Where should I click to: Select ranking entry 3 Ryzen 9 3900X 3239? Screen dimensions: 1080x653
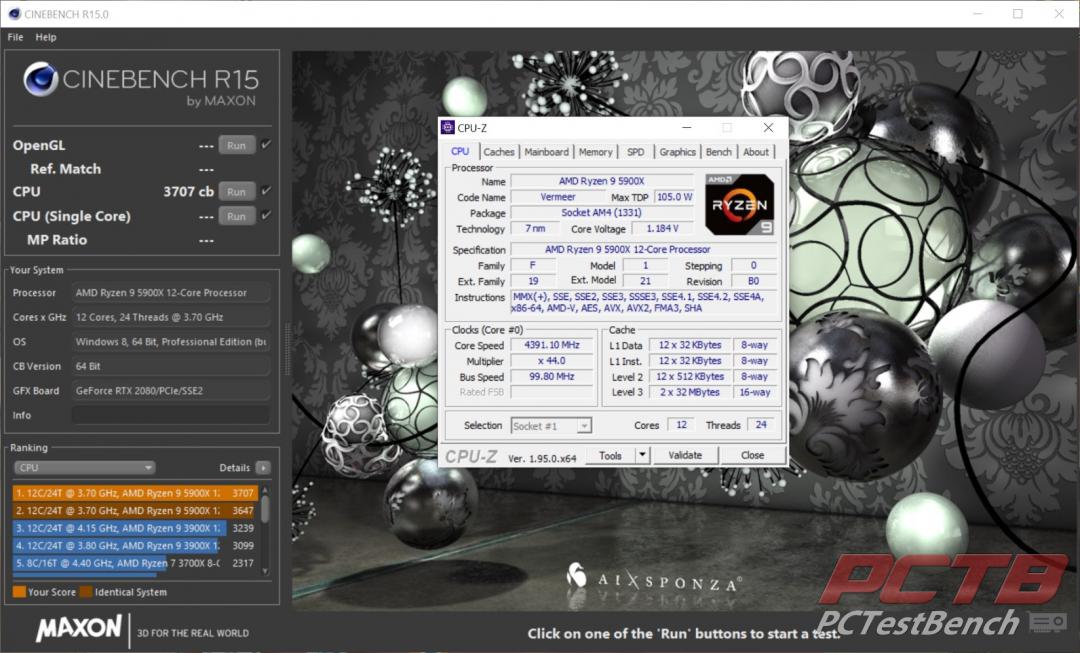pos(135,528)
